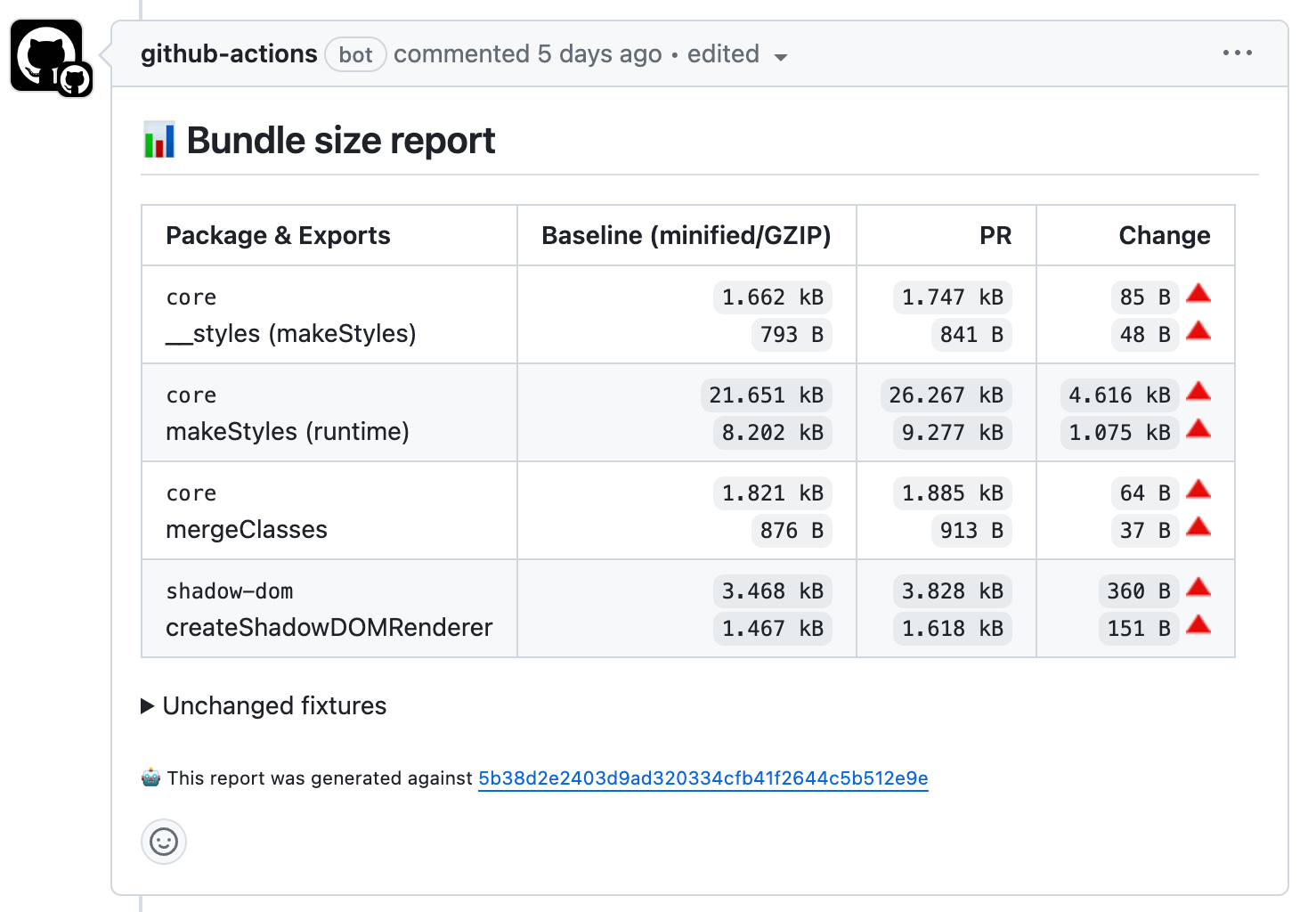Click red triangle beside 4.616 kB change

click(1198, 391)
